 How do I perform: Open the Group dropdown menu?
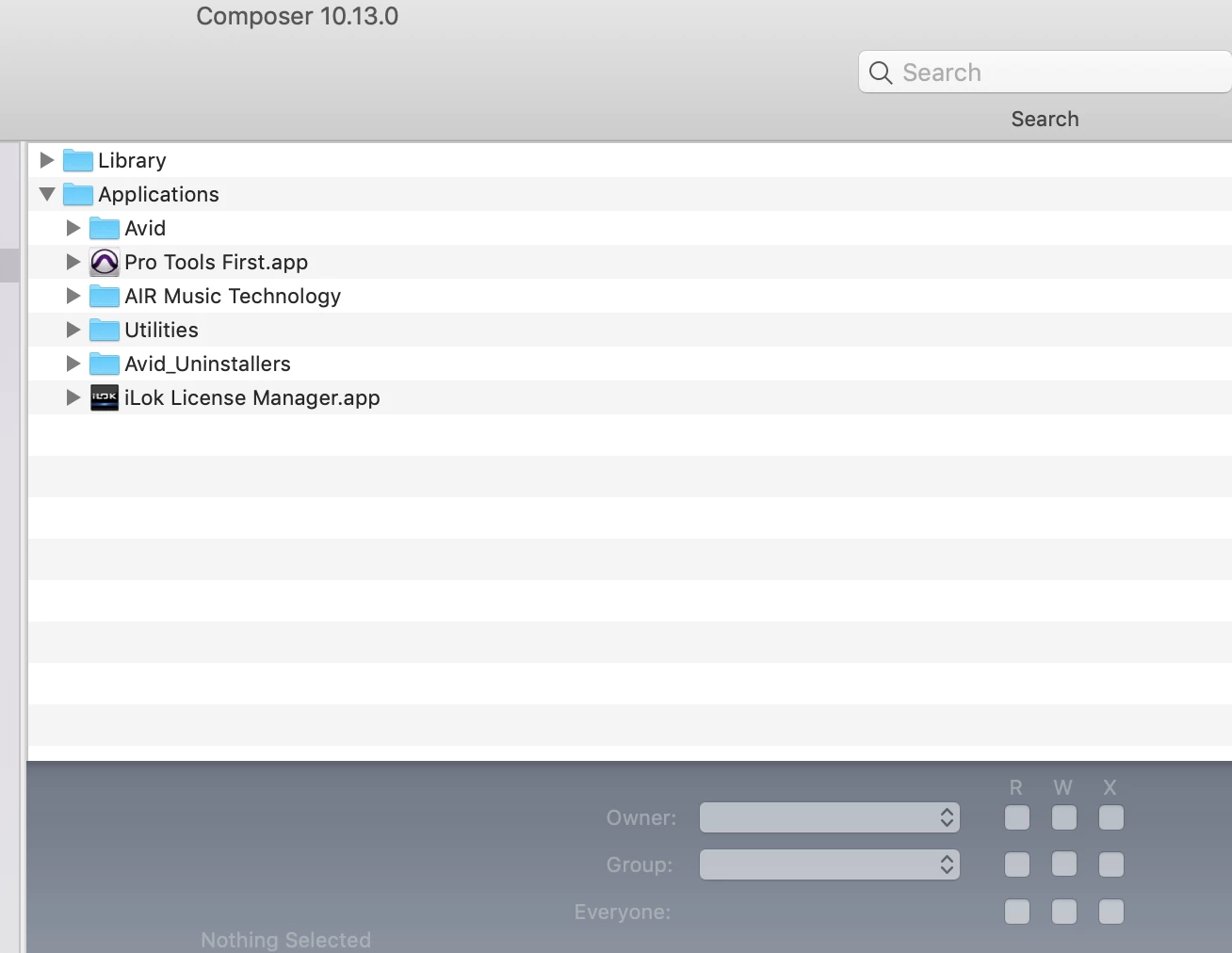tap(830, 864)
